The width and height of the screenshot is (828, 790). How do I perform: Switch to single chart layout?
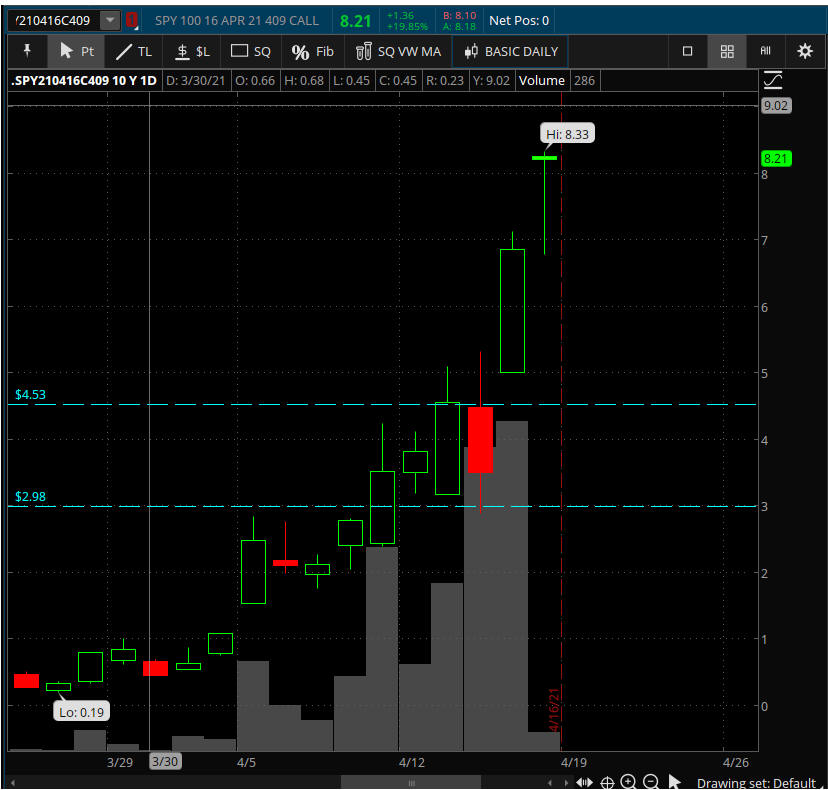687,51
